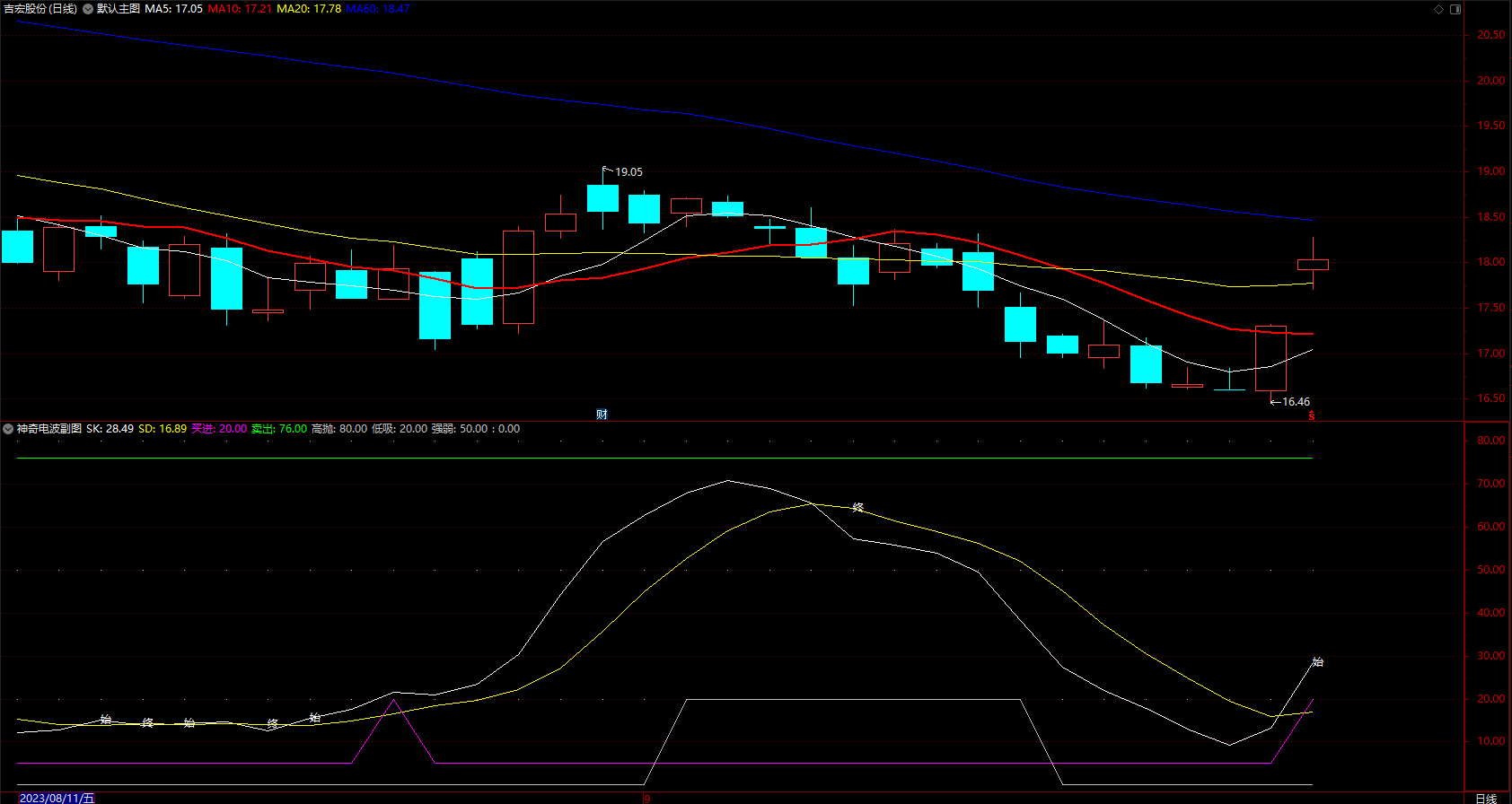Click the 19.05 high price annotation

(x=629, y=171)
